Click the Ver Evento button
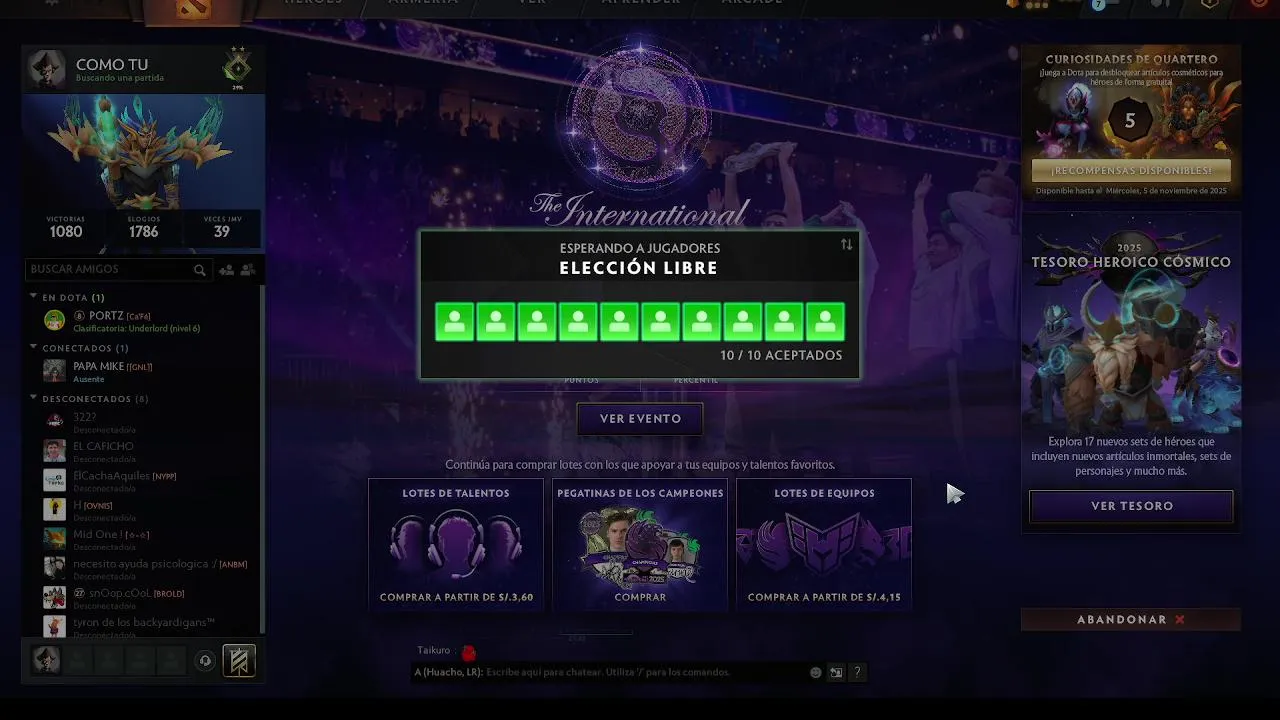1280x720 pixels. [640, 419]
